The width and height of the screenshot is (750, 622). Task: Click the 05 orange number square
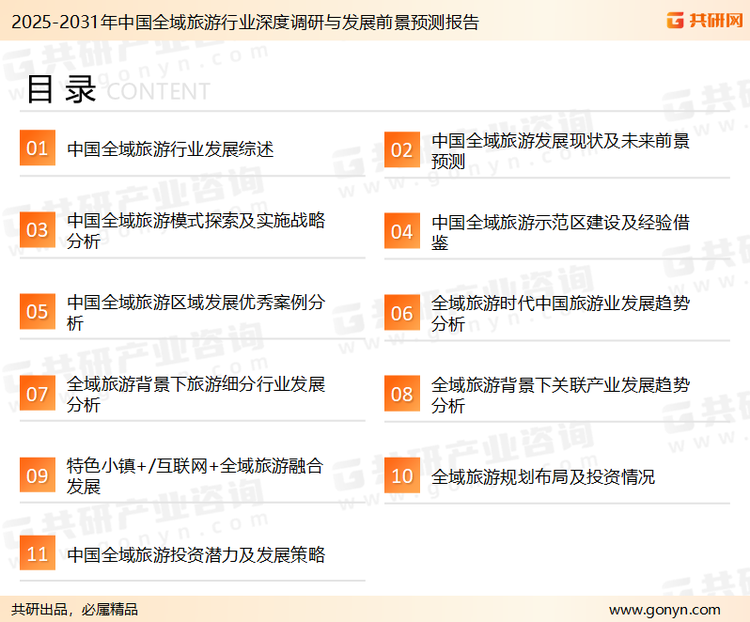tap(37, 312)
